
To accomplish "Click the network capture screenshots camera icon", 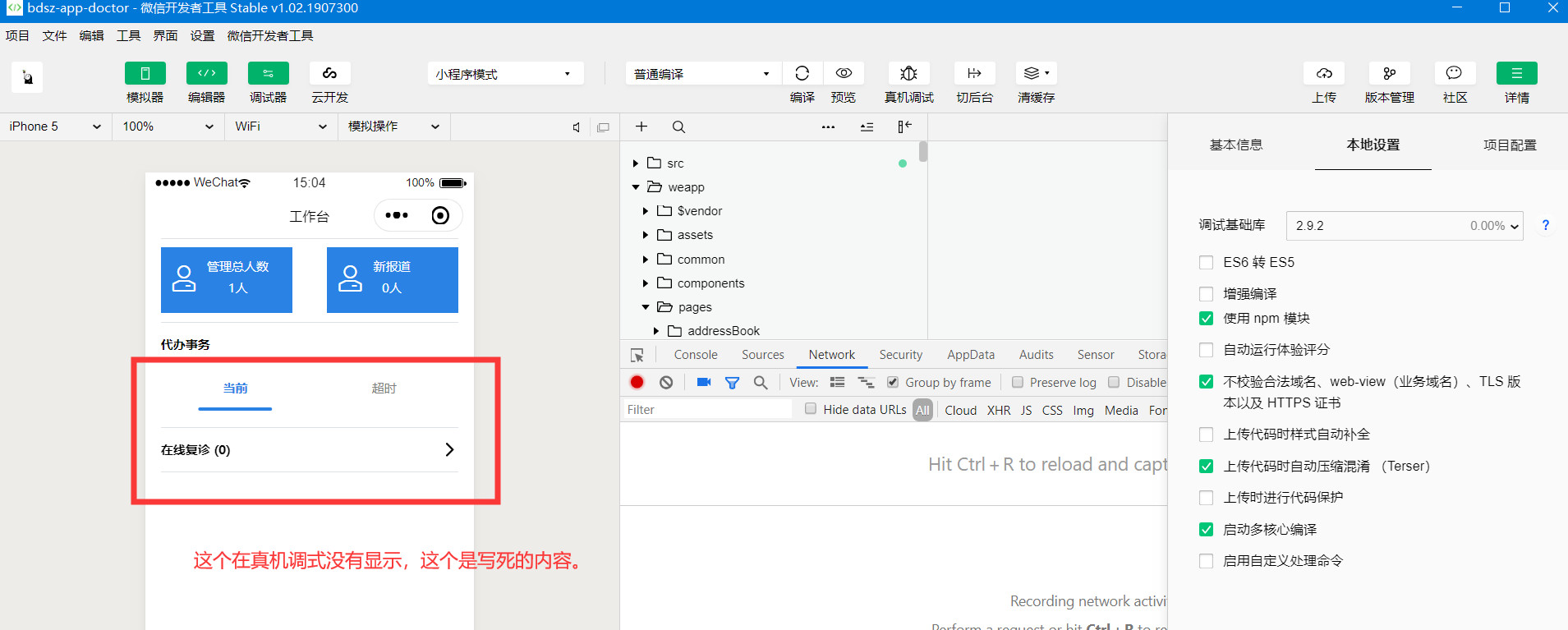I will (x=704, y=382).
